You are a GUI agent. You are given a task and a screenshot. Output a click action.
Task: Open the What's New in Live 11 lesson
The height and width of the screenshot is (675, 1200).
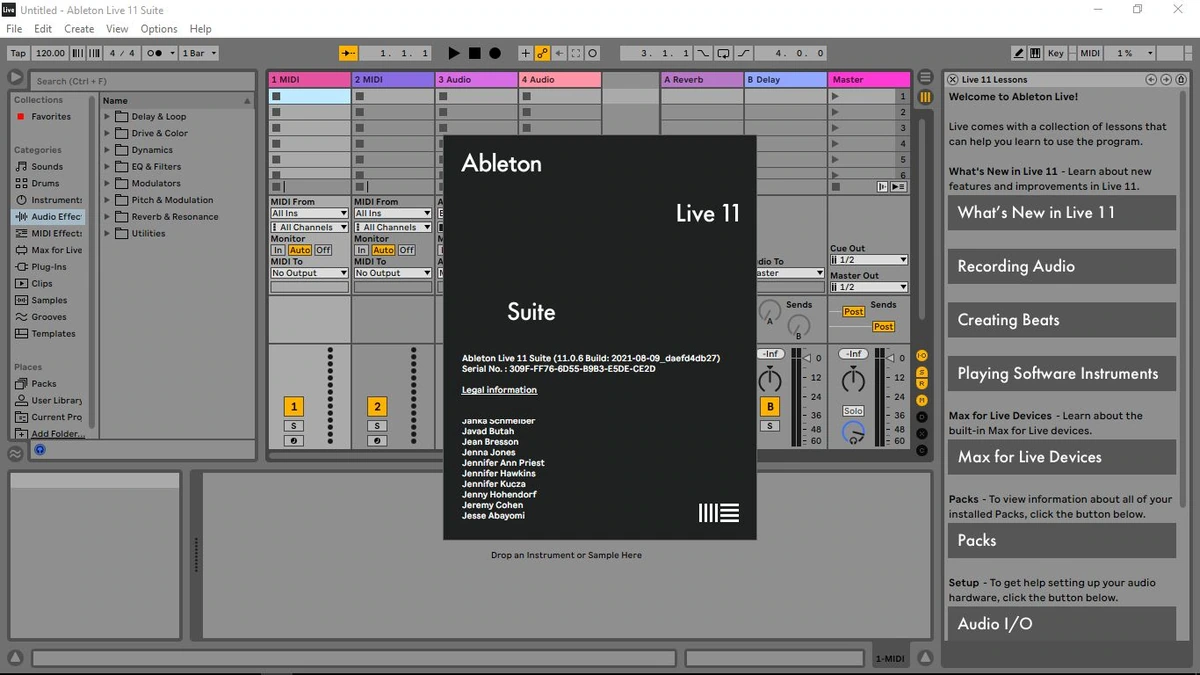pyautogui.click(x=1062, y=213)
